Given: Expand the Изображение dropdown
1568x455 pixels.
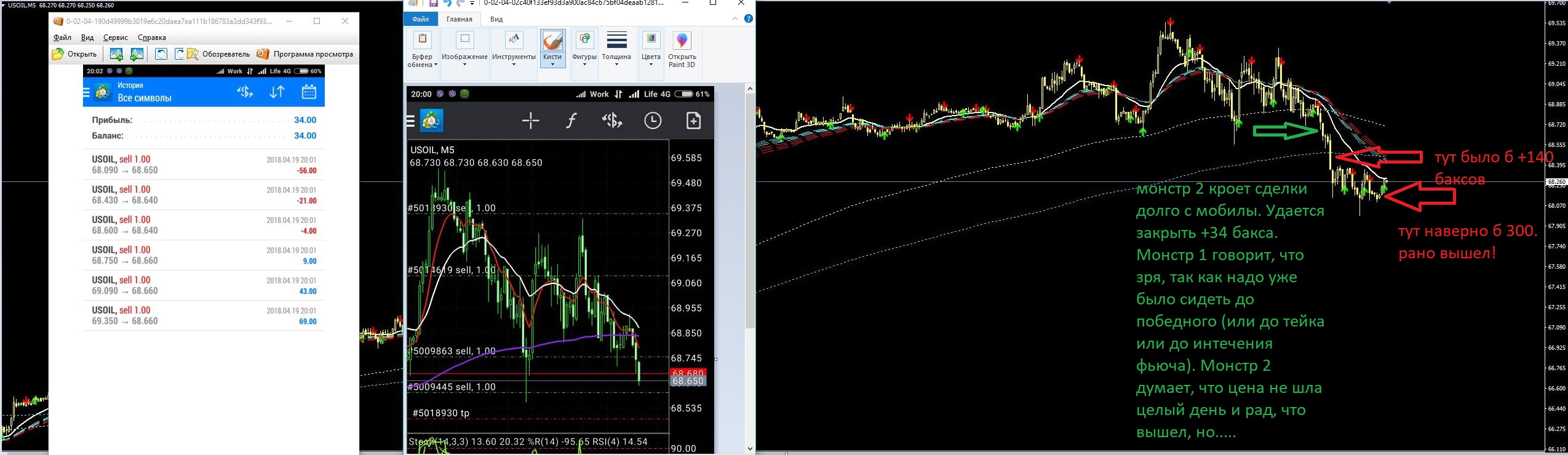Looking at the screenshot, I should tap(464, 54).
